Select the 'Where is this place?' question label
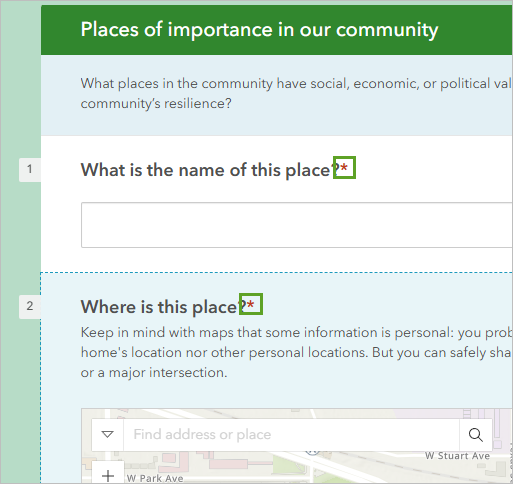Image resolution: width=513 pixels, height=484 pixels. click(x=163, y=307)
